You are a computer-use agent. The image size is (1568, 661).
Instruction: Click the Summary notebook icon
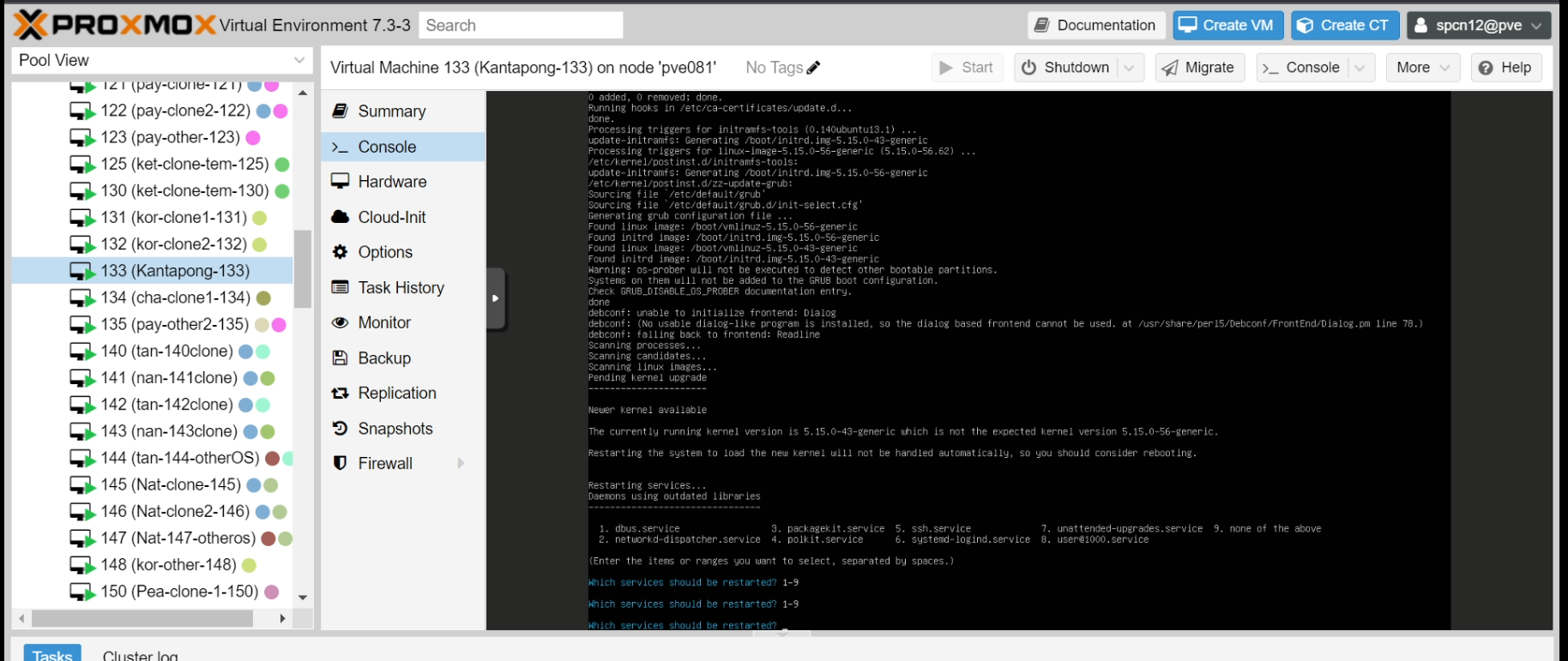click(x=341, y=111)
